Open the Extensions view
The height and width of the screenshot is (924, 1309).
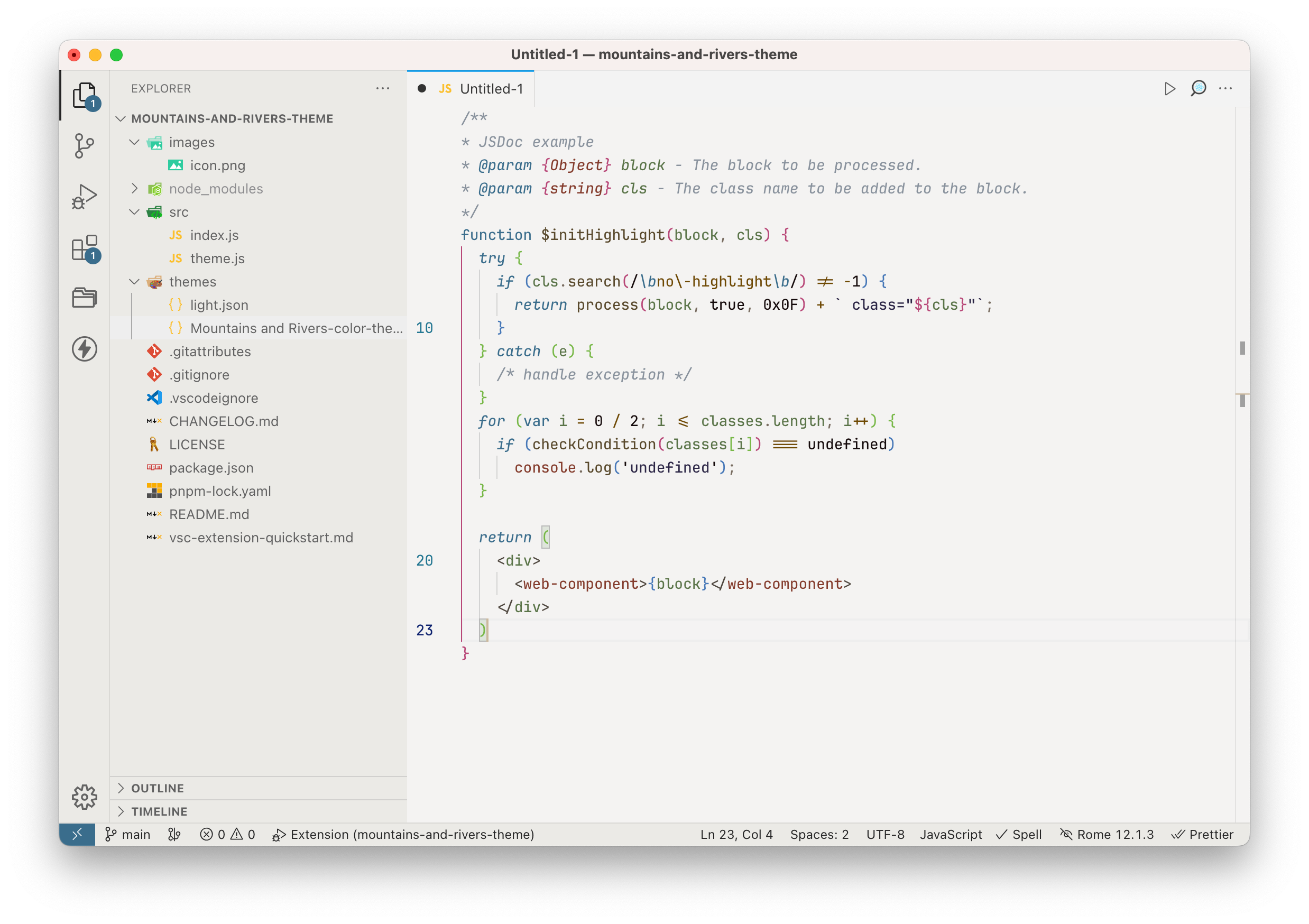[x=85, y=248]
